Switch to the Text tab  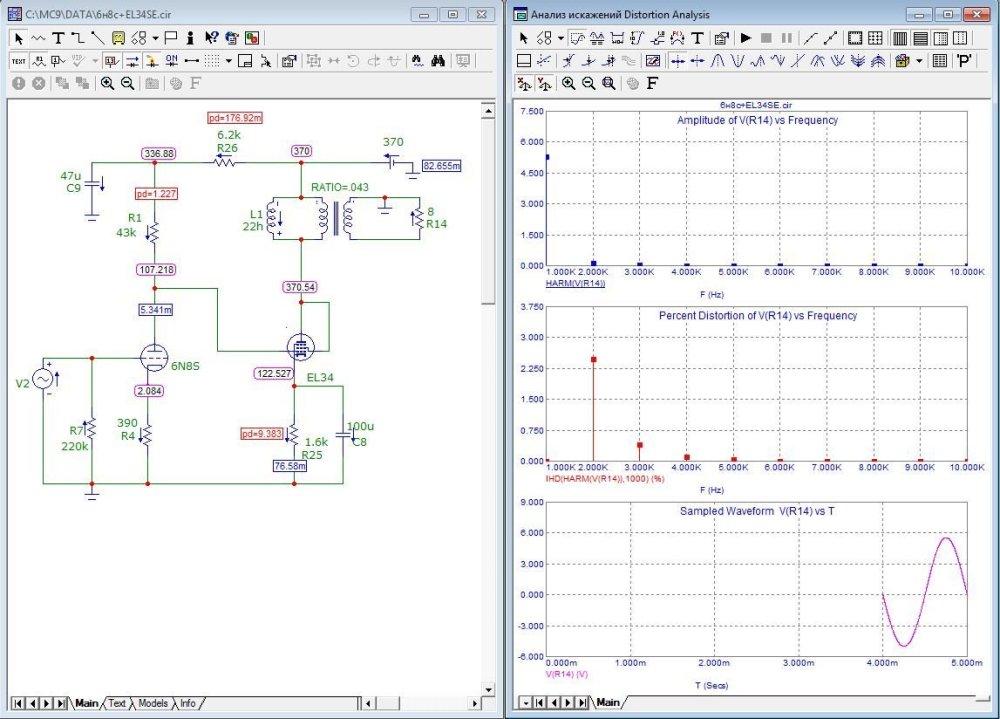coord(117,703)
